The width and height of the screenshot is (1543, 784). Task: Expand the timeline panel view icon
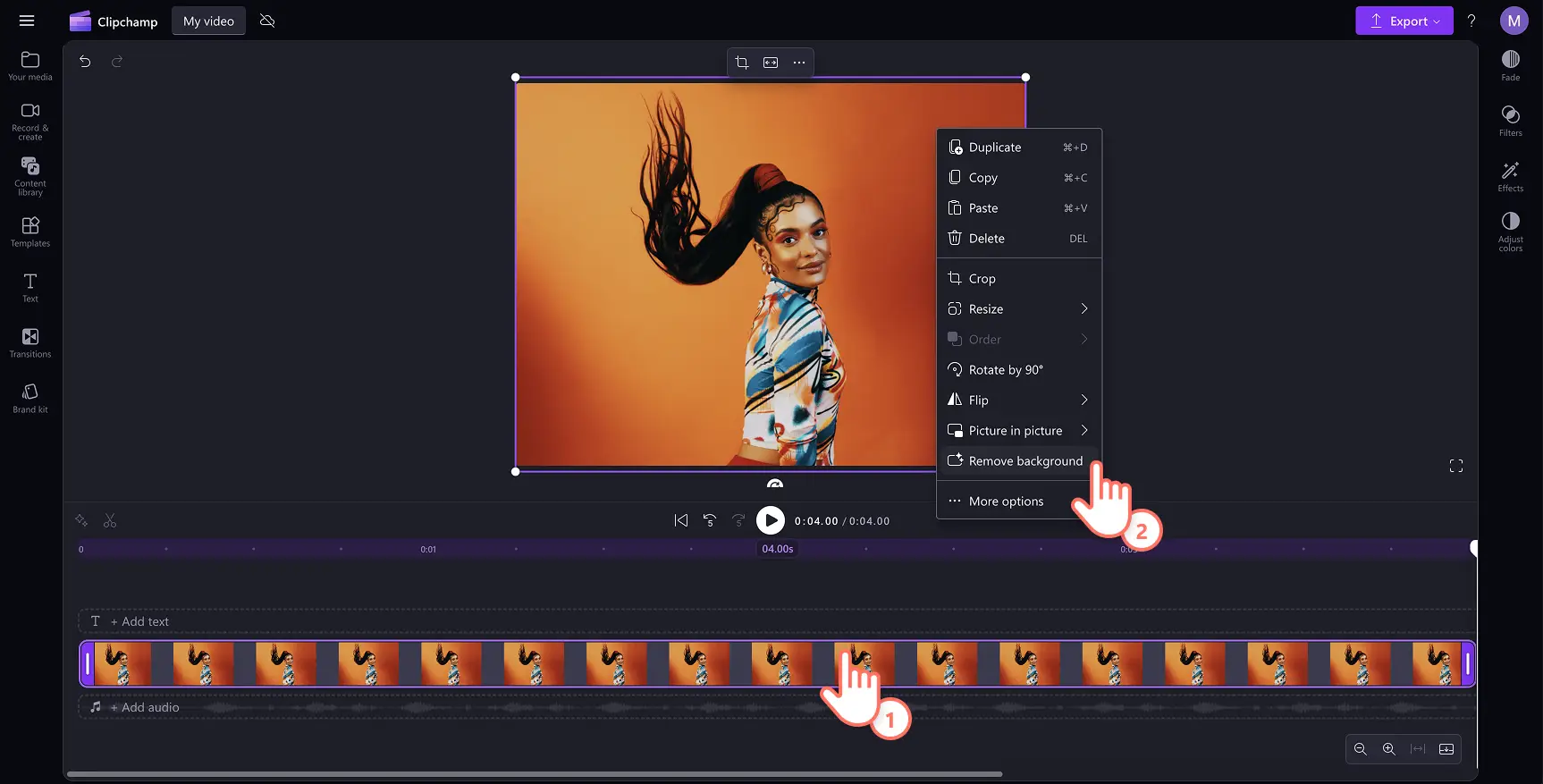tap(1446, 749)
